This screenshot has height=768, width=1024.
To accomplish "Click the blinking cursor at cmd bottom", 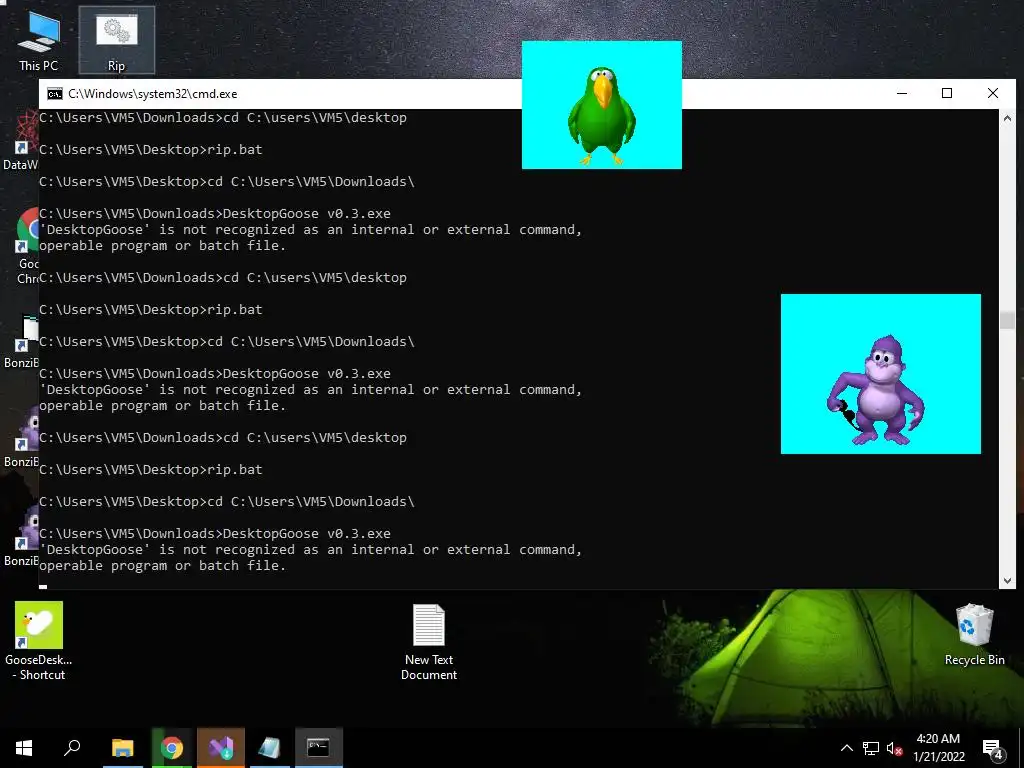I will click(43, 586).
